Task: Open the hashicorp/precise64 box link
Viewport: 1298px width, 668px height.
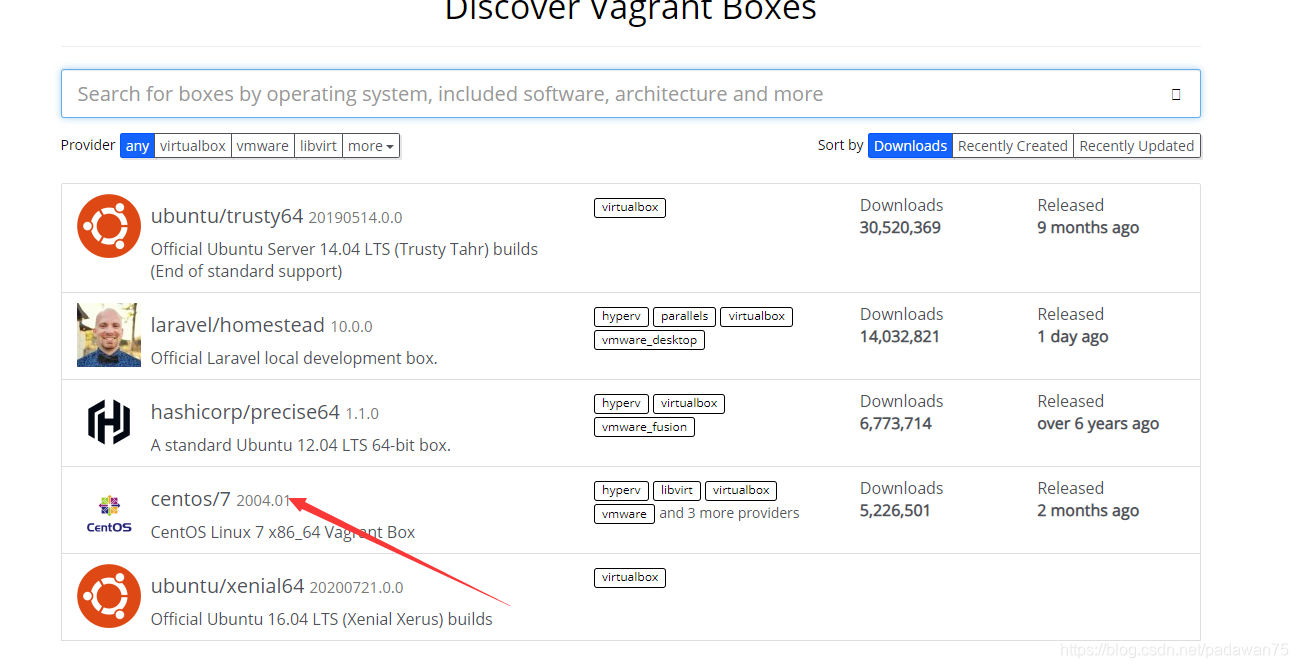Action: 246,412
